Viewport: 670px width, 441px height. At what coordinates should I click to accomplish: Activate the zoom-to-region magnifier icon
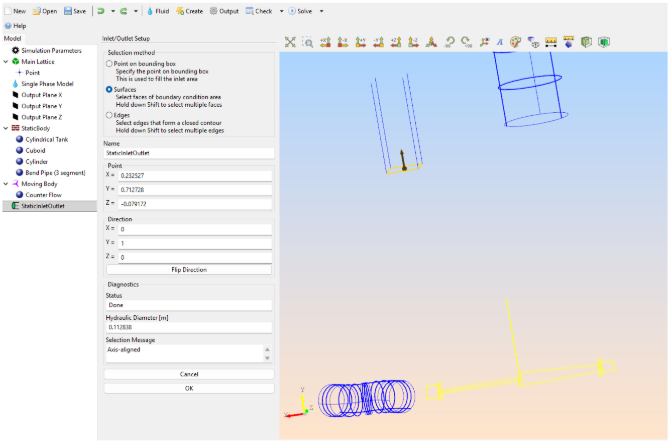click(x=308, y=43)
